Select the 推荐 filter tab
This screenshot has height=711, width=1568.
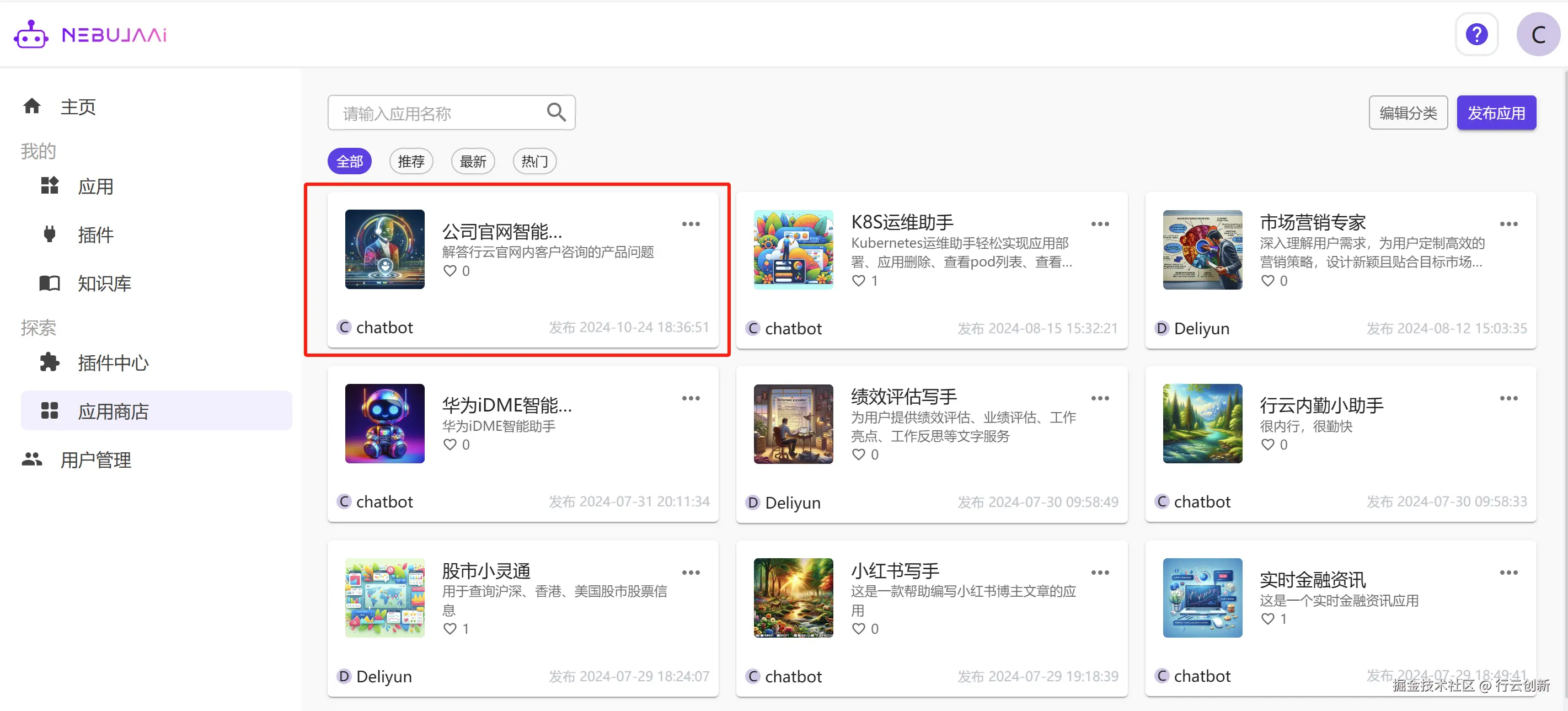click(411, 161)
